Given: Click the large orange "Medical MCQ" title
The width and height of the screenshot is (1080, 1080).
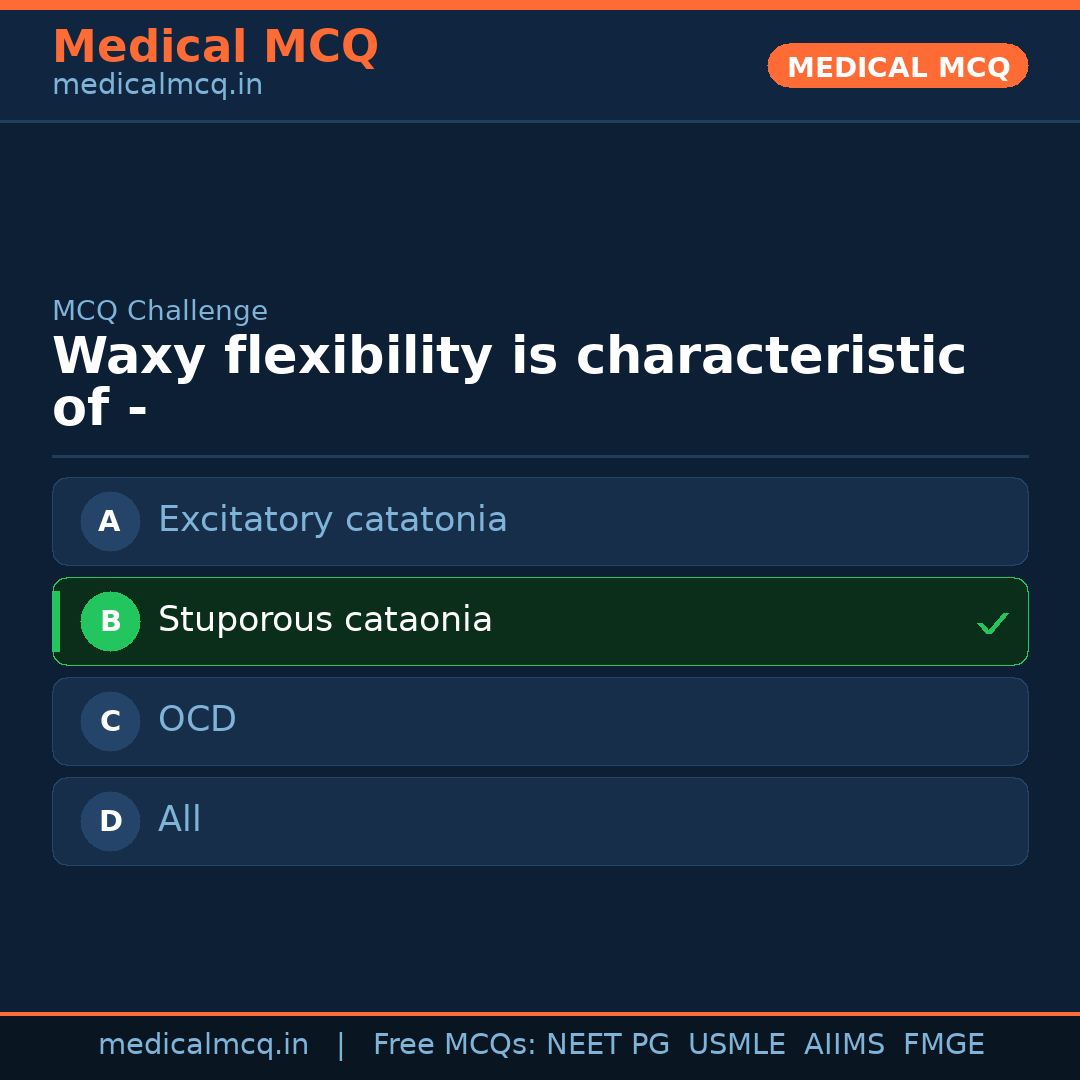Looking at the screenshot, I should coord(215,47).
